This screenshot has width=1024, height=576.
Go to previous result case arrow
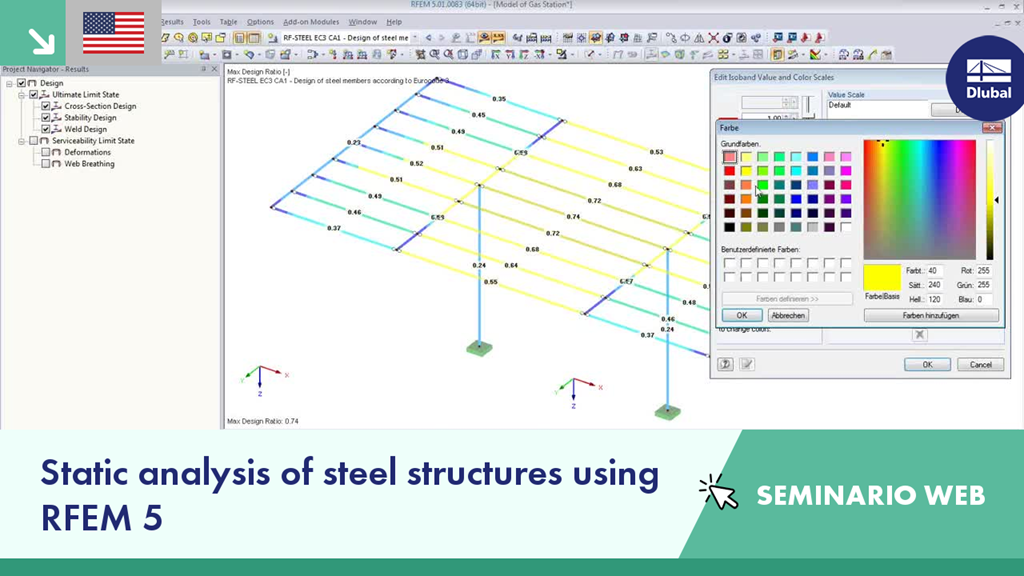pos(428,38)
